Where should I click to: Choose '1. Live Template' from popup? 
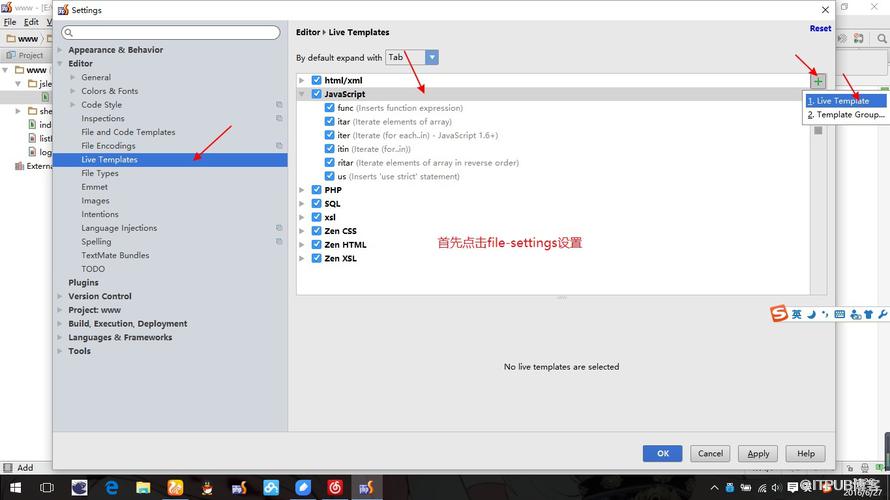coord(845,100)
